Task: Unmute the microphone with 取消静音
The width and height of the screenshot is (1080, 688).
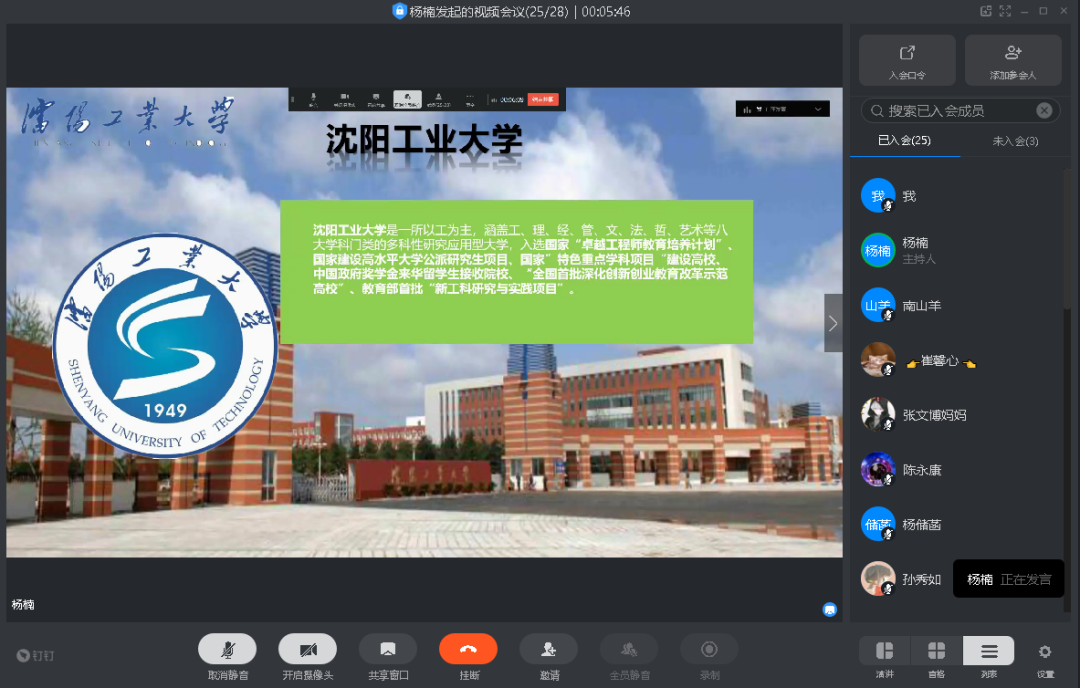Action: [227, 649]
